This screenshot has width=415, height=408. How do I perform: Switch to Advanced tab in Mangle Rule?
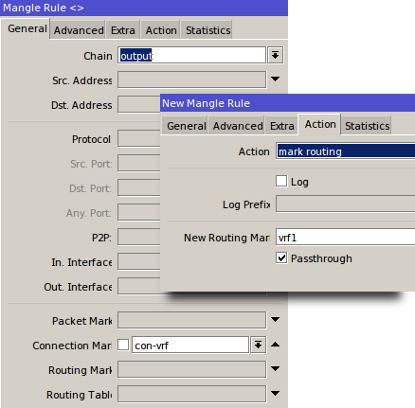point(79,30)
